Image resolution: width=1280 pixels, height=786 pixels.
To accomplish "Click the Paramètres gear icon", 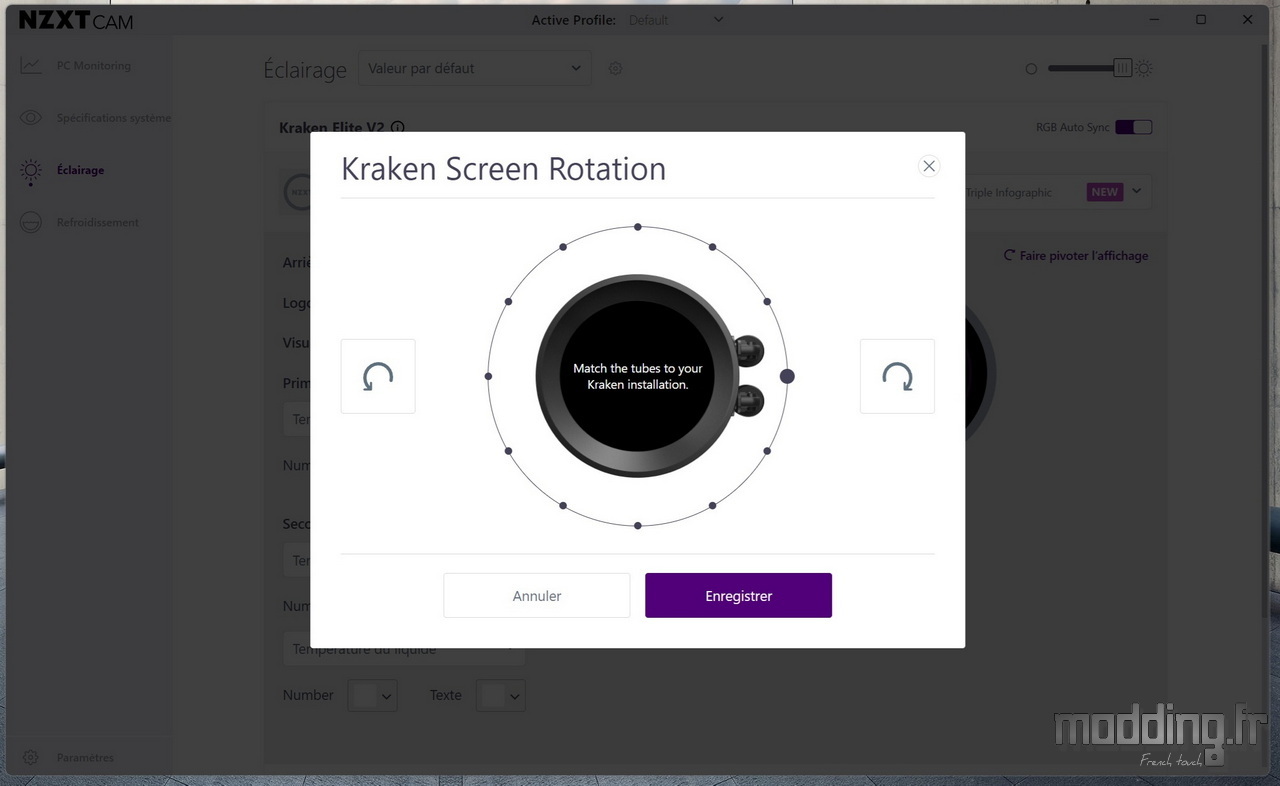I will point(31,757).
